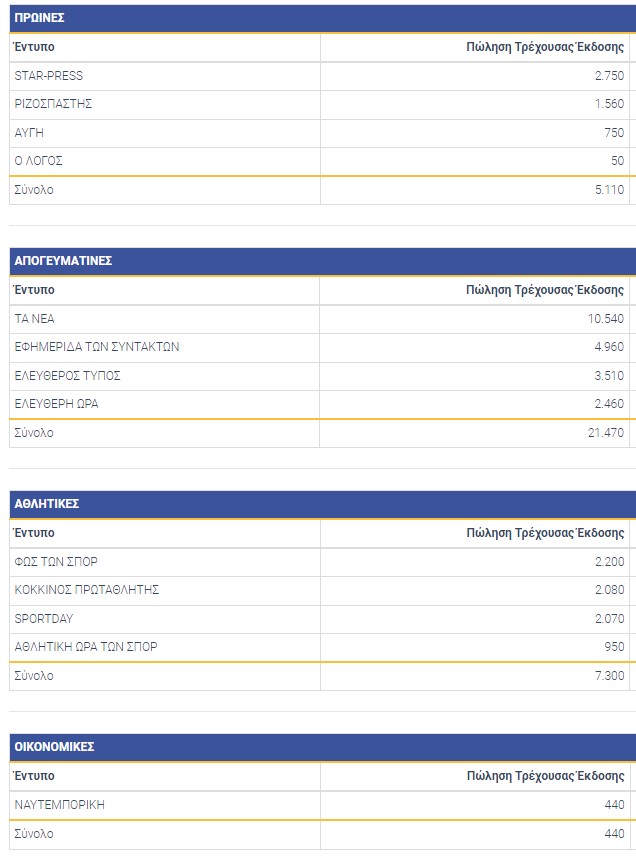Click the ΕΛΕΥΘΕΡΗ ΩΡΑ row
Screen dimensions: 636x857
tap(57, 404)
